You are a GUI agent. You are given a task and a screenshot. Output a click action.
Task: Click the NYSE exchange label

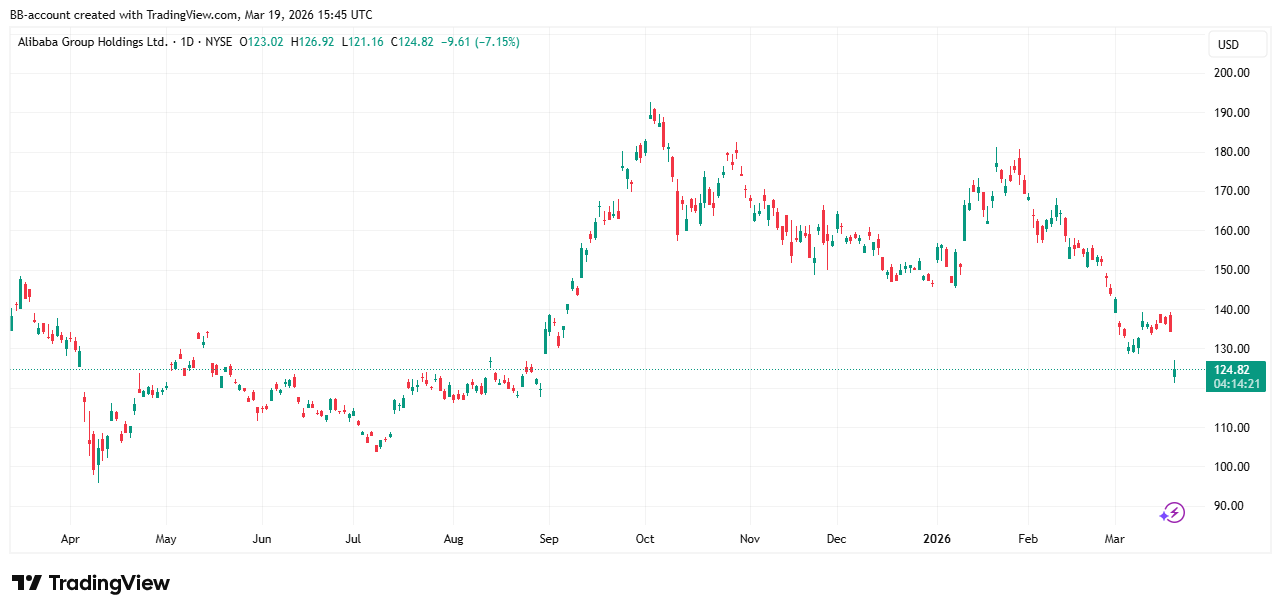point(219,42)
